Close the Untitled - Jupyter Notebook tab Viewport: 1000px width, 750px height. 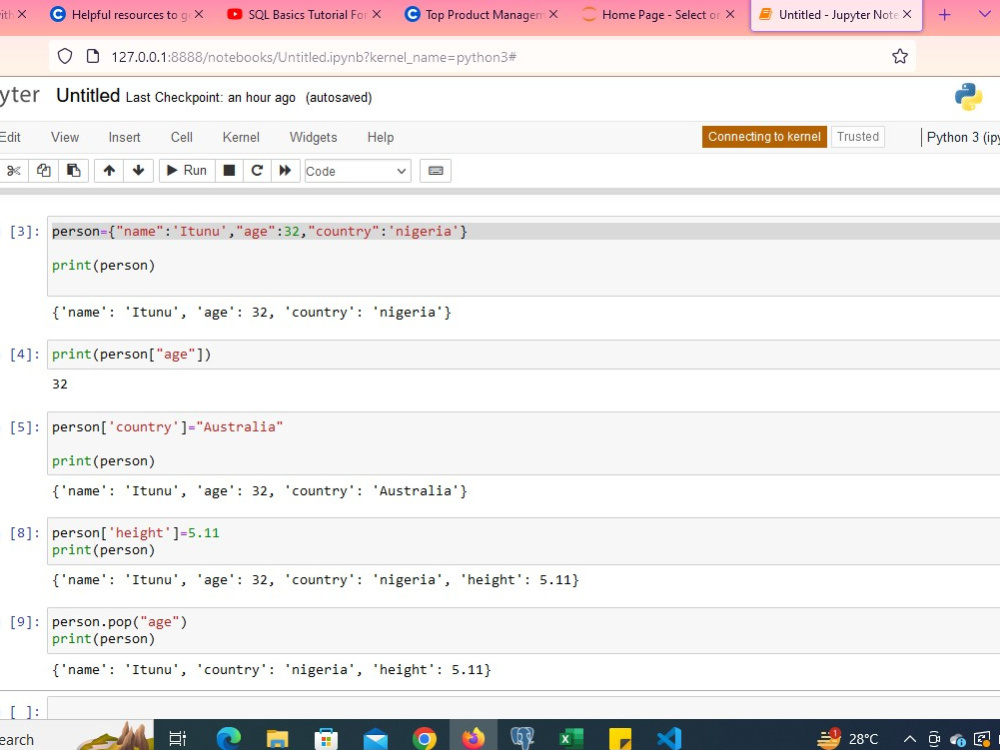tap(908, 14)
